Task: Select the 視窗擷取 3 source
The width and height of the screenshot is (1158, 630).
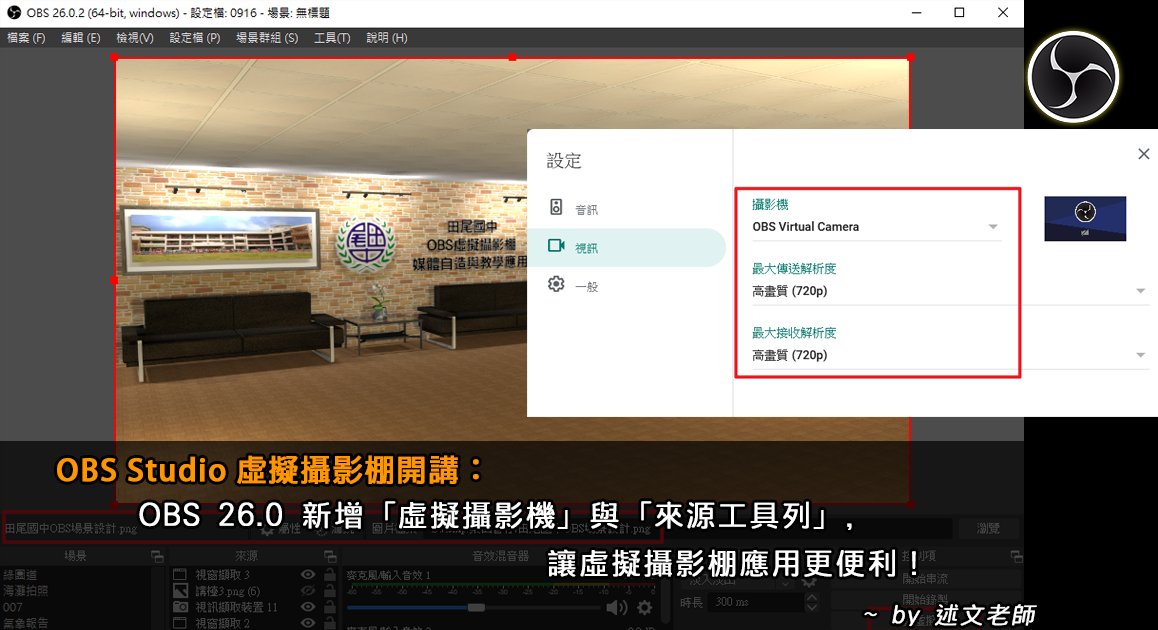Action: [222, 575]
